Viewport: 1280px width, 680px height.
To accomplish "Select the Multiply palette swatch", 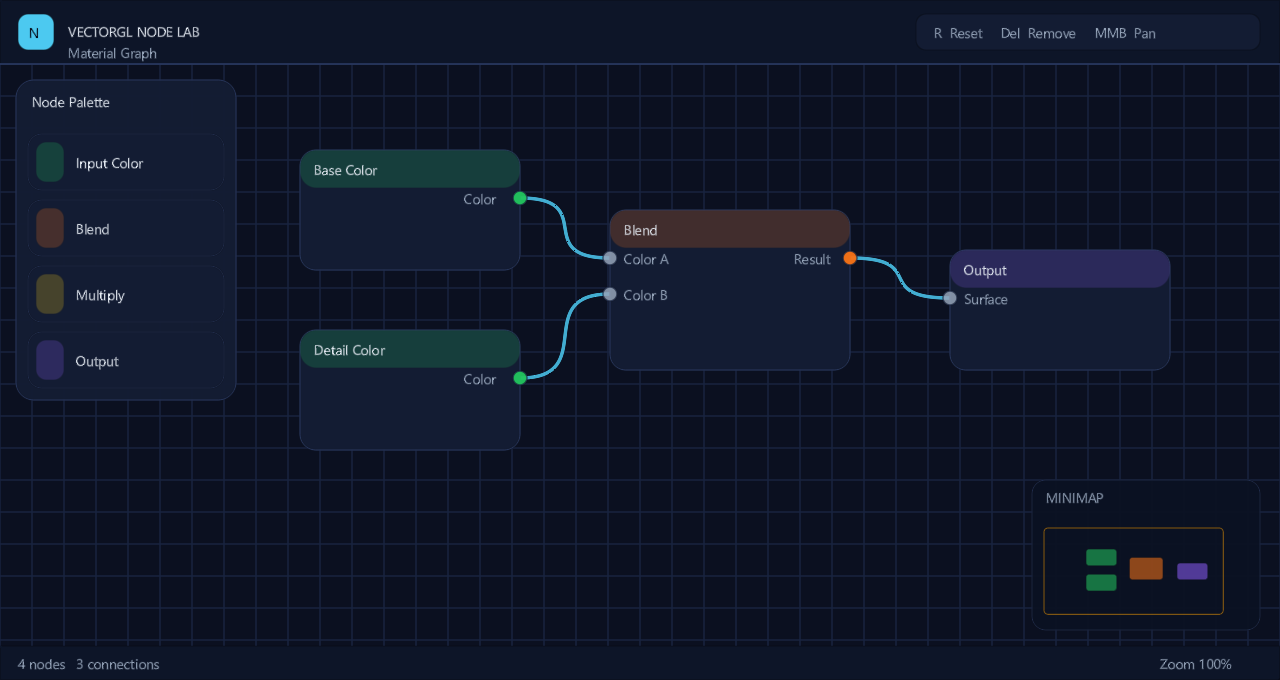I will point(50,294).
